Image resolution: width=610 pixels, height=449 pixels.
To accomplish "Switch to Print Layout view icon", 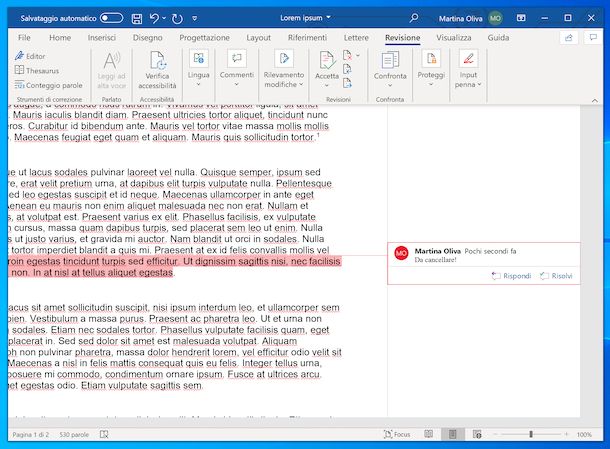I will [x=452, y=434].
